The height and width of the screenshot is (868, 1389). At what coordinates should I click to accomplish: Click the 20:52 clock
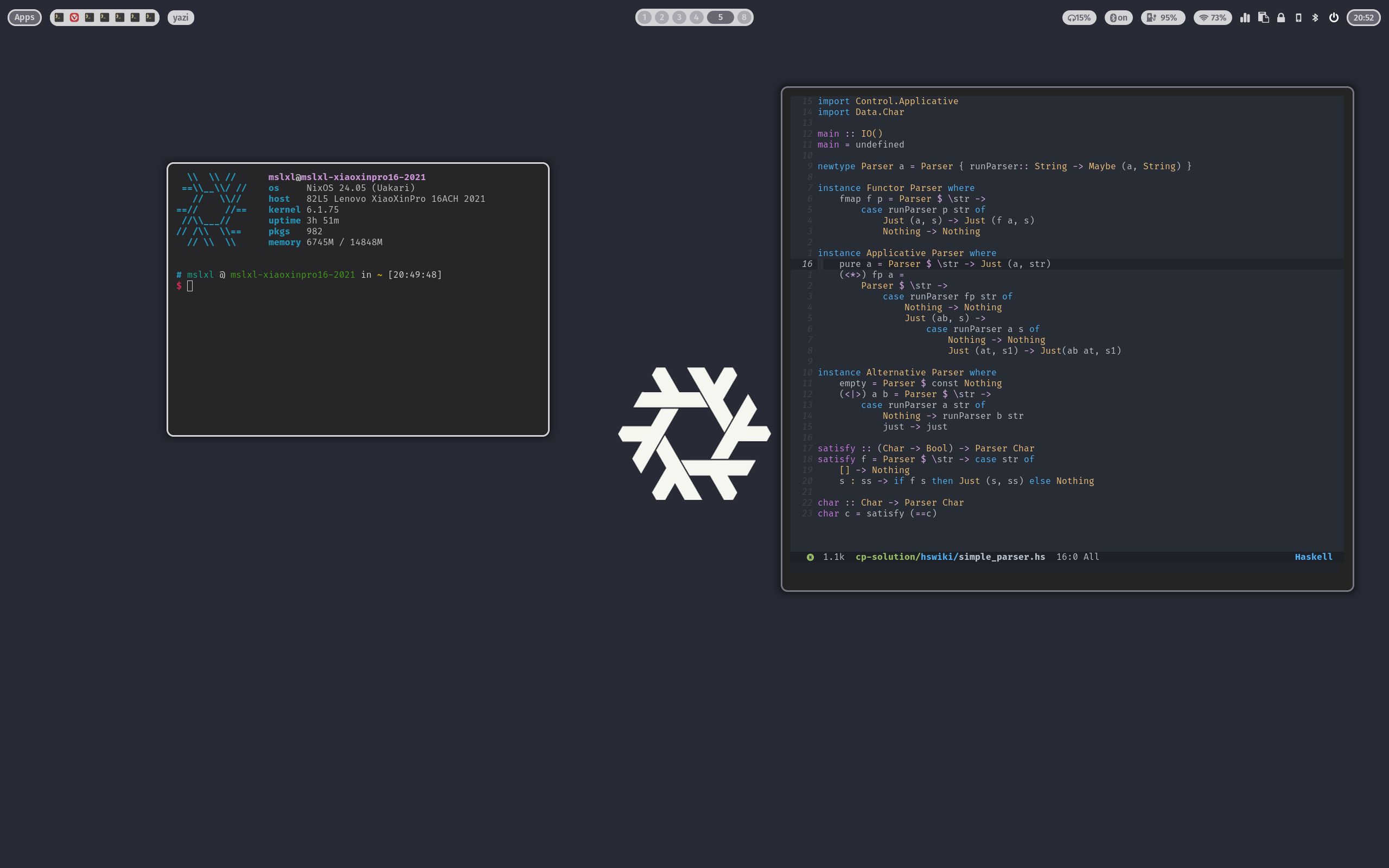tap(1363, 17)
